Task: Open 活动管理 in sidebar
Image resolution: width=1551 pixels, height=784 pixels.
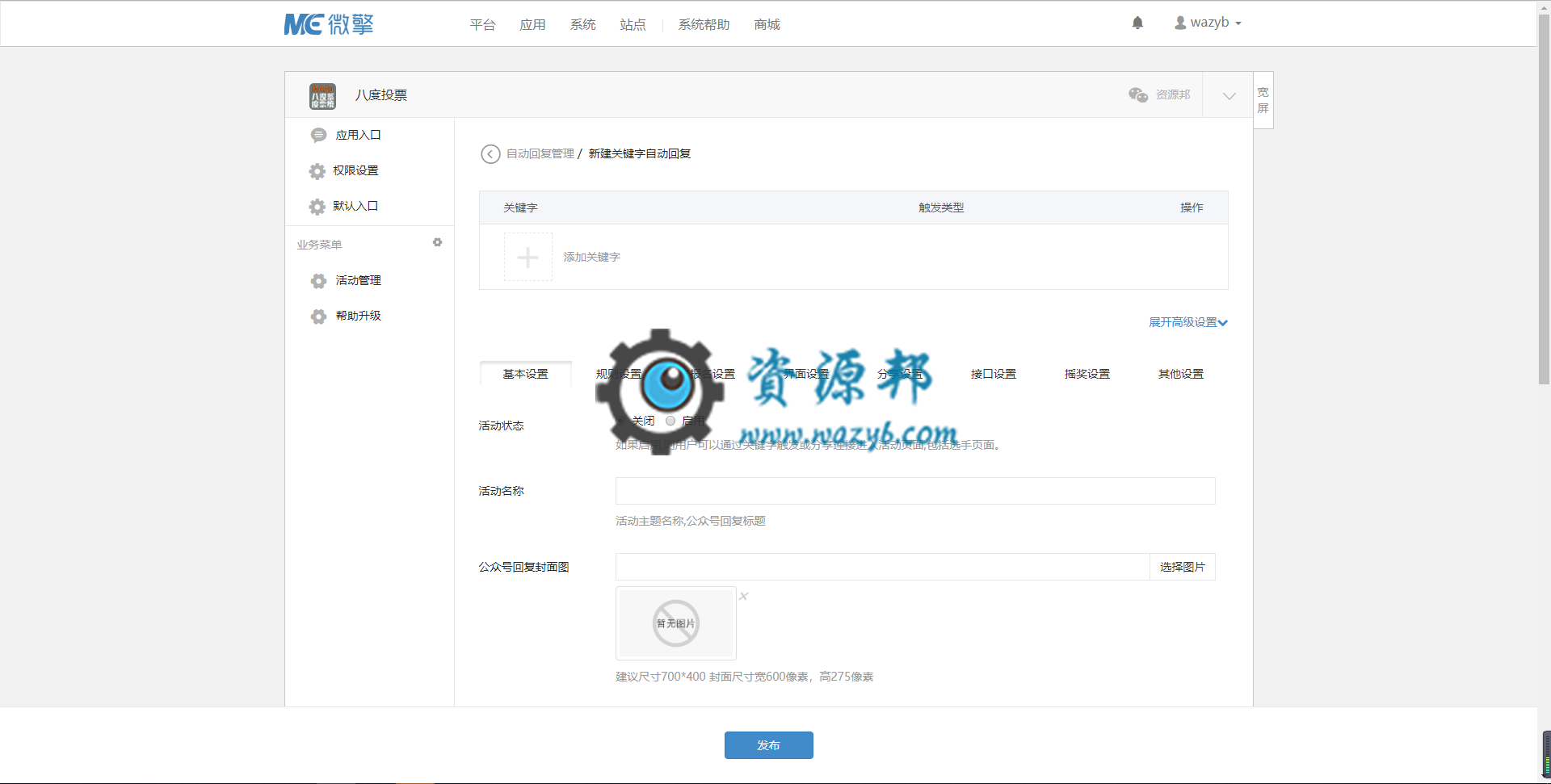Action: 359,280
